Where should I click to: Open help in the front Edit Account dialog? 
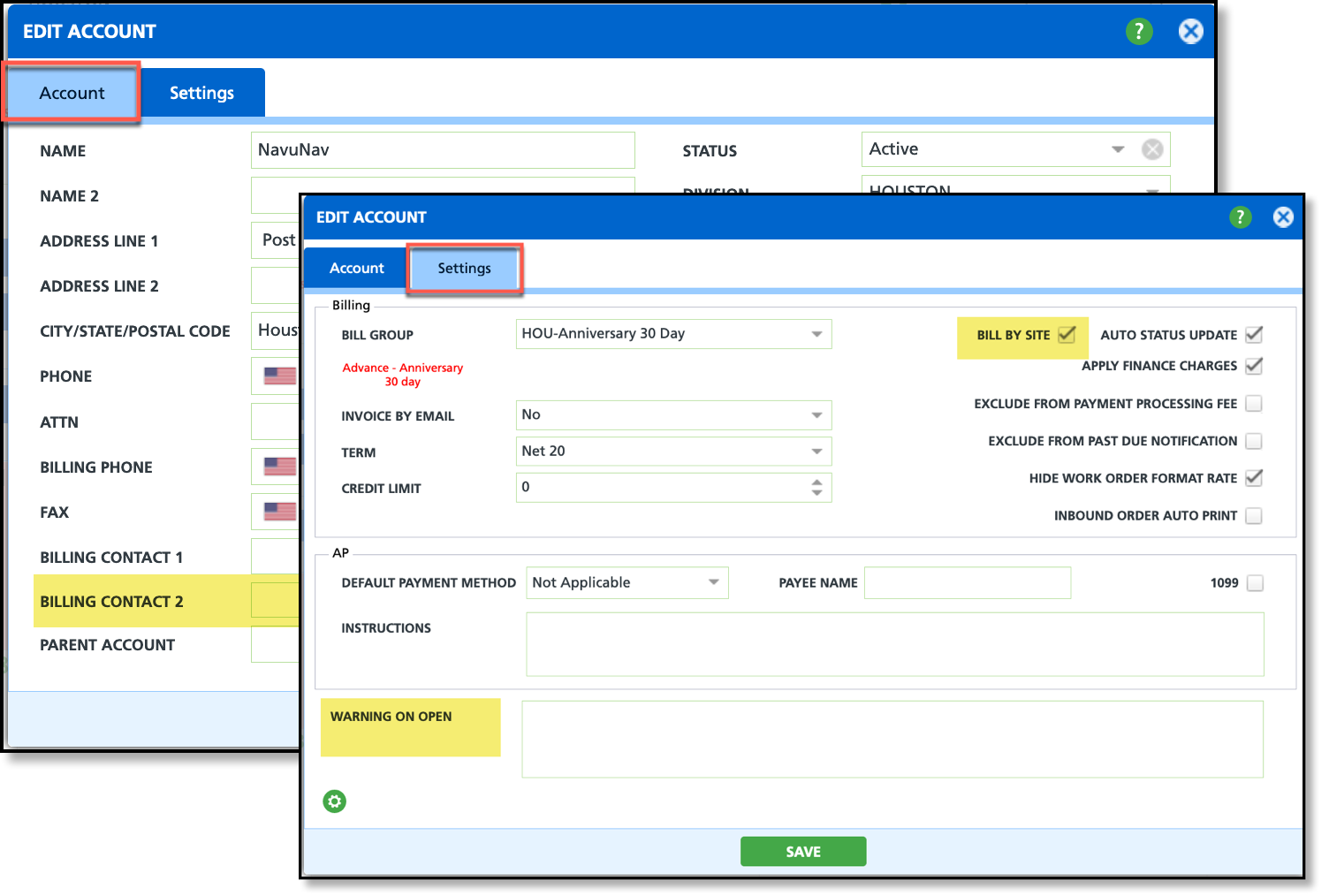[1240, 217]
